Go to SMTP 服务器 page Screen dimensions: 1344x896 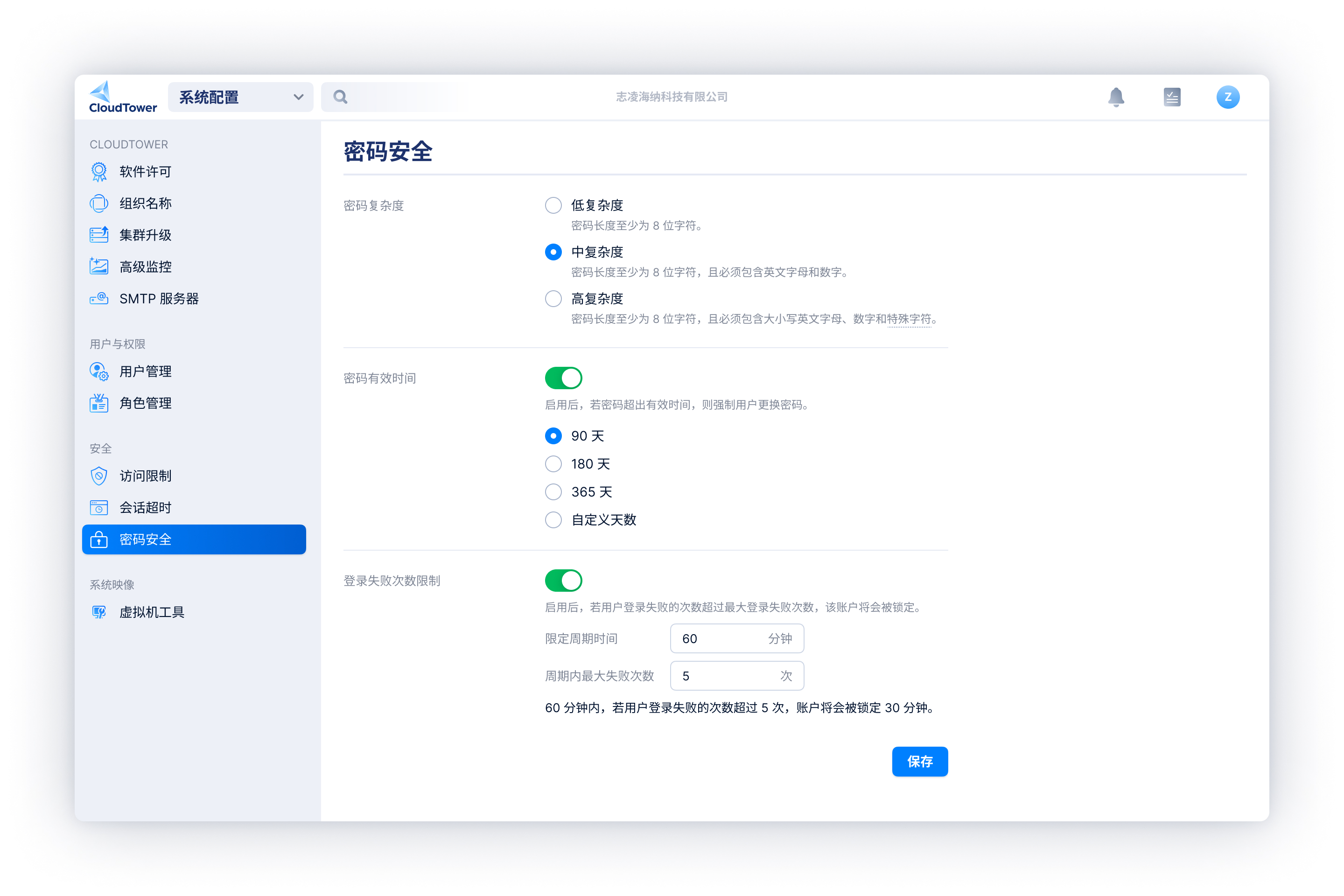[x=194, y=299]
